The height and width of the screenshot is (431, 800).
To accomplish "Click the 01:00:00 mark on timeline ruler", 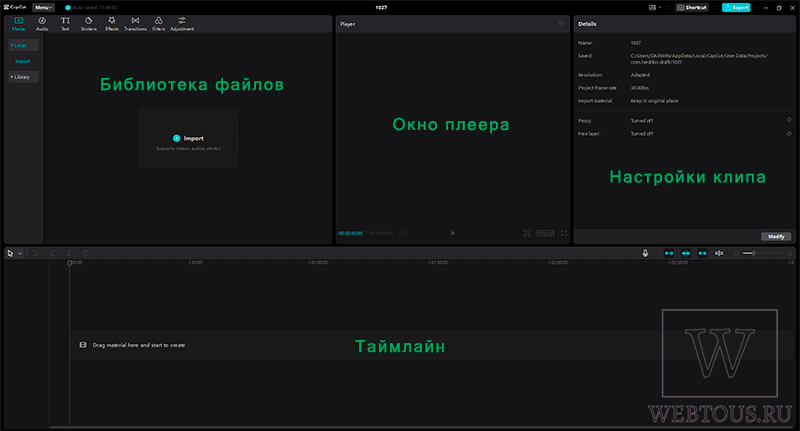I will (x=318, y=263).
